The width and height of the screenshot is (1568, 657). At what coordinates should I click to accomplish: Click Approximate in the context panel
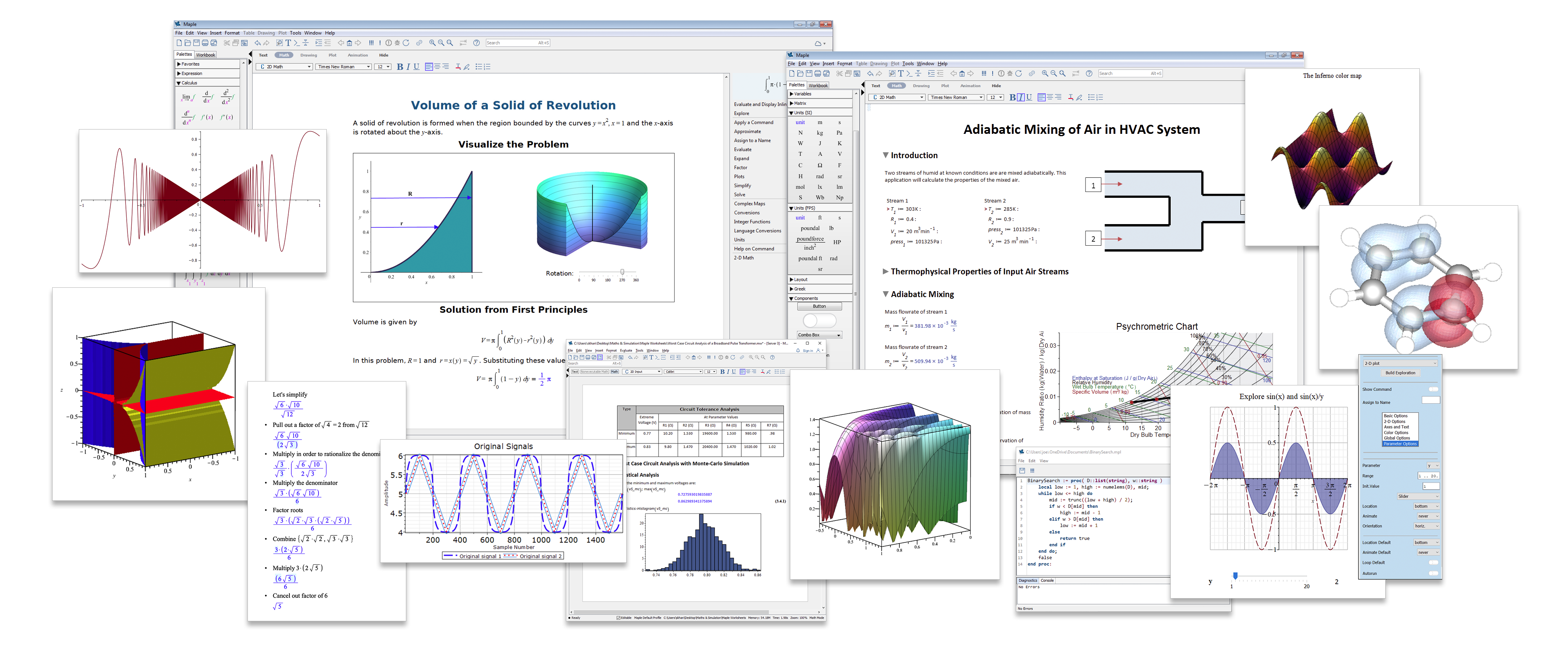[x=748, y=131]
